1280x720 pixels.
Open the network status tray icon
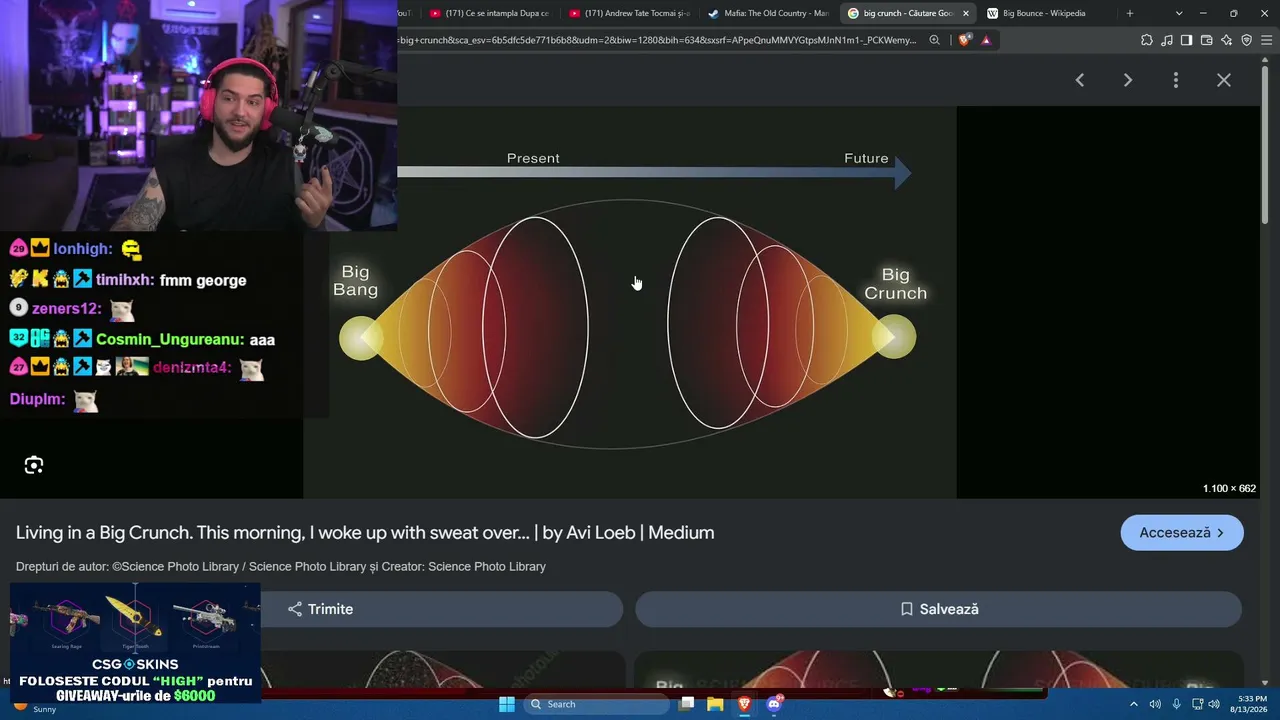(1197, 704)
